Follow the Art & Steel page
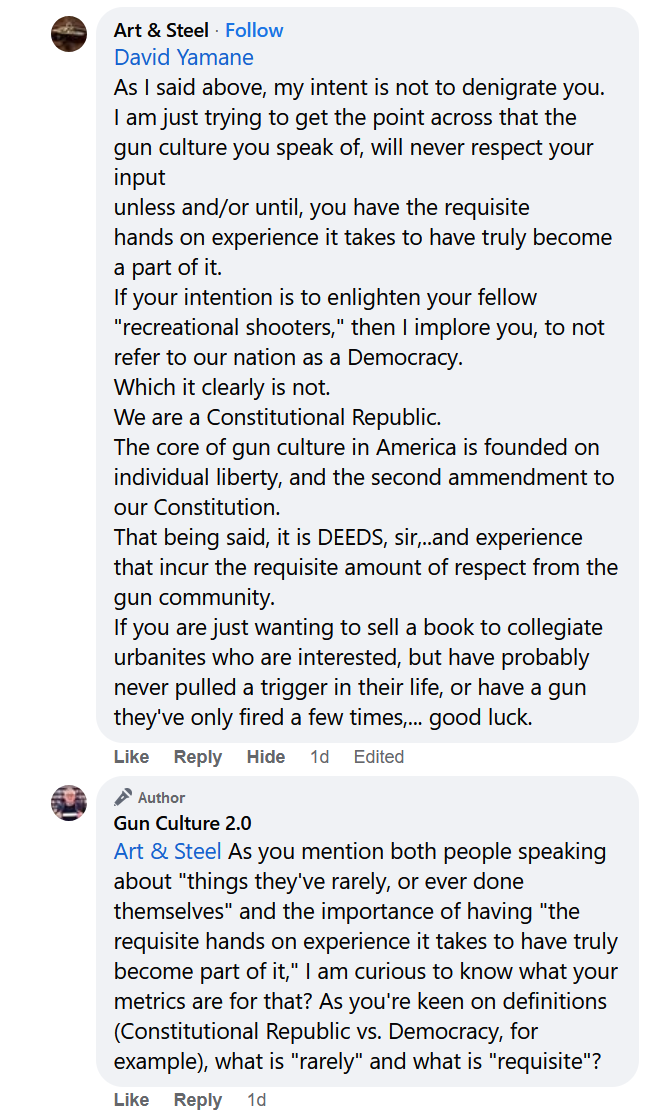The width and height of the screenshot is (655, 1114). [254, 30]
